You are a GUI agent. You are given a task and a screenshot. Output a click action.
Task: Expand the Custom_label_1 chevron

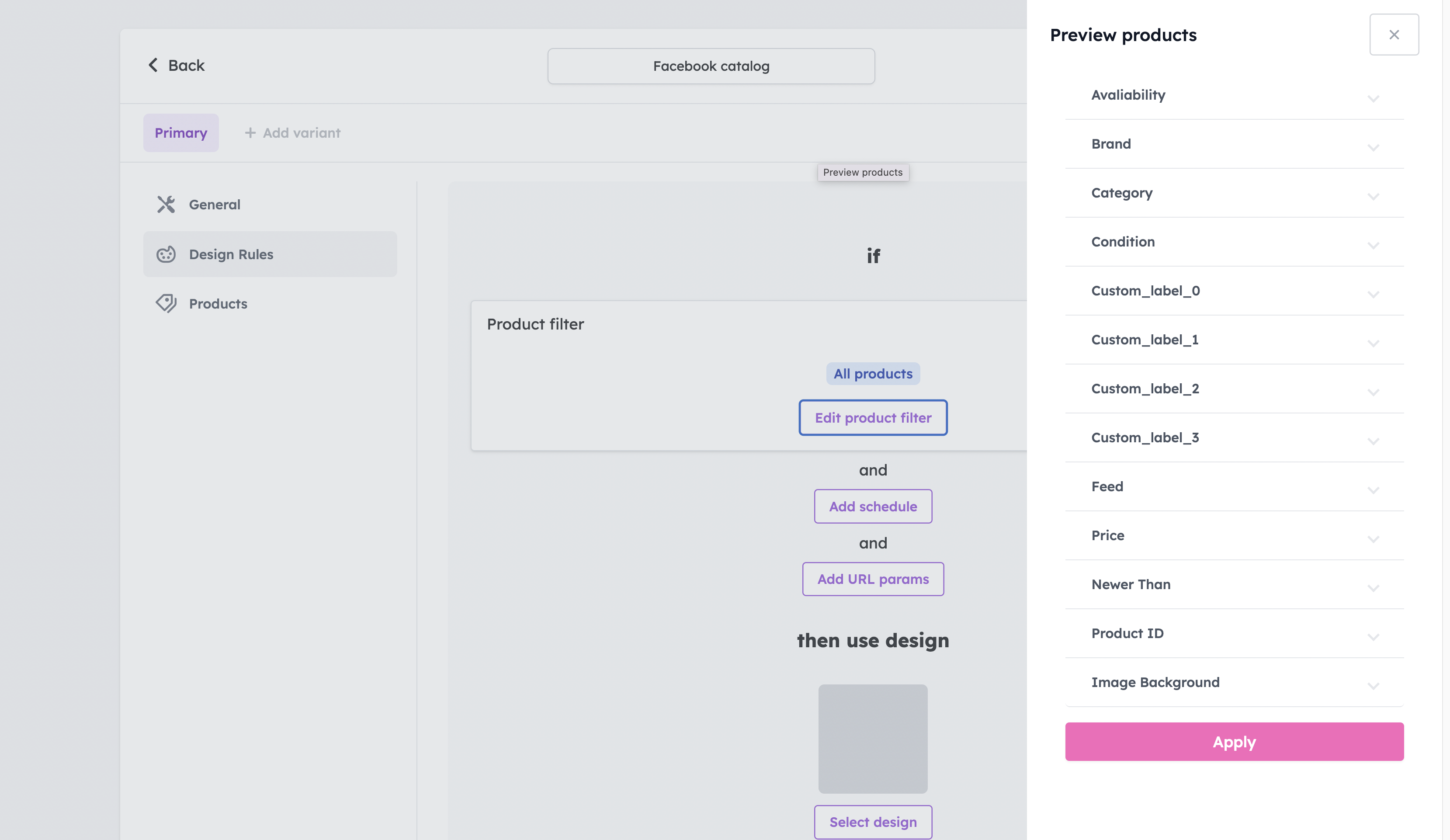1373,343
